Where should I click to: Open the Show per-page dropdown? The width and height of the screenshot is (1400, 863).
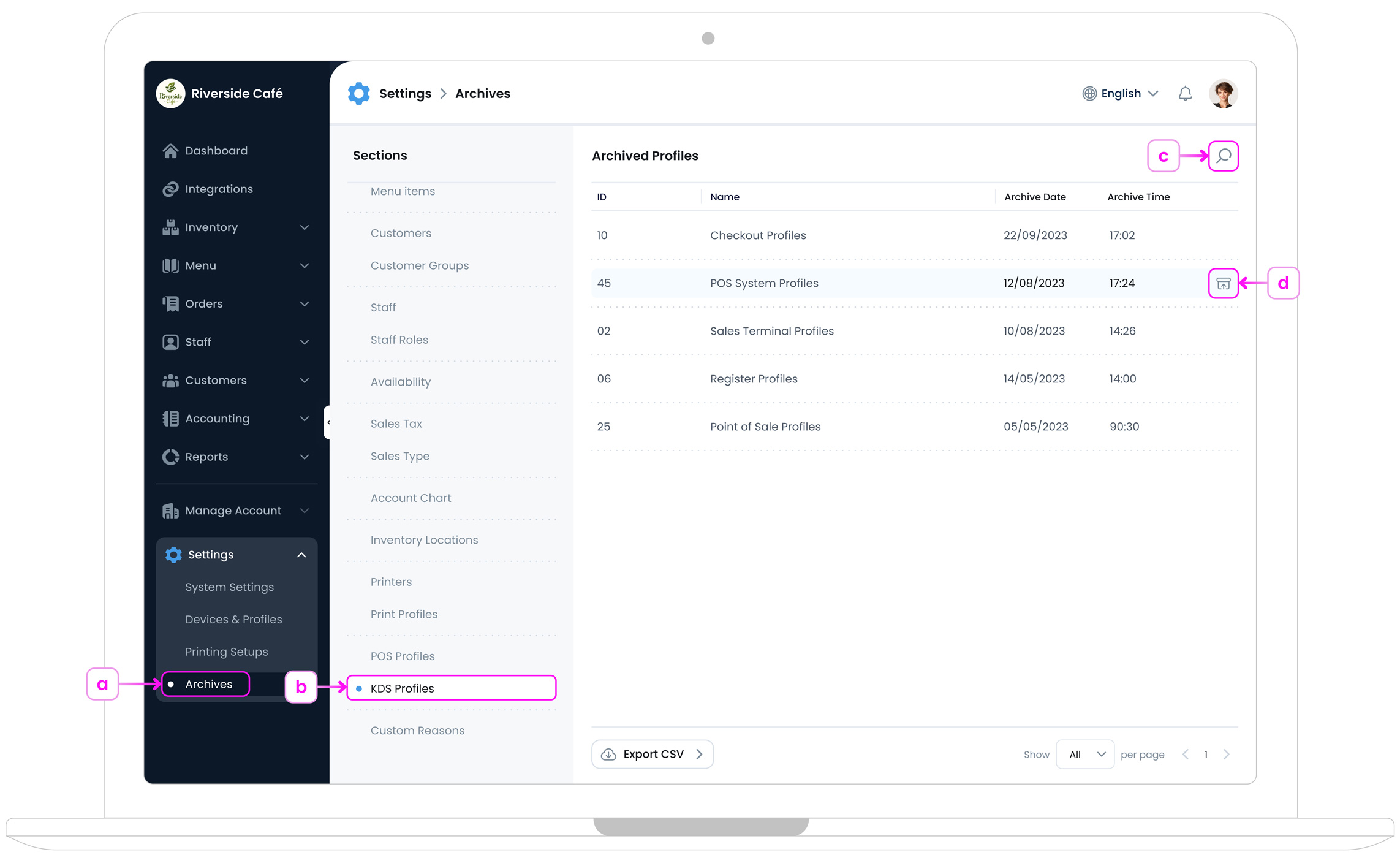tap(1084, 755)
